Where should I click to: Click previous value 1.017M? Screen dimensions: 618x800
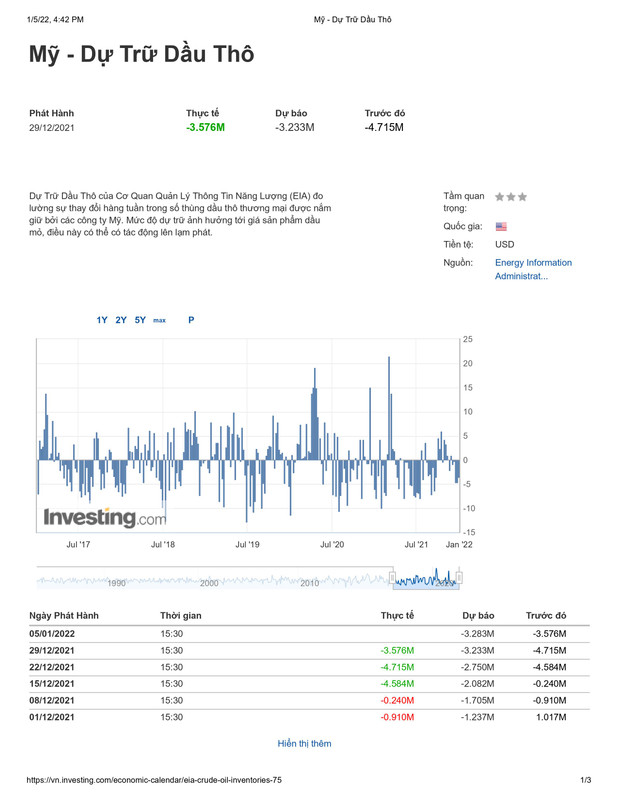click(x=551, y=717)
